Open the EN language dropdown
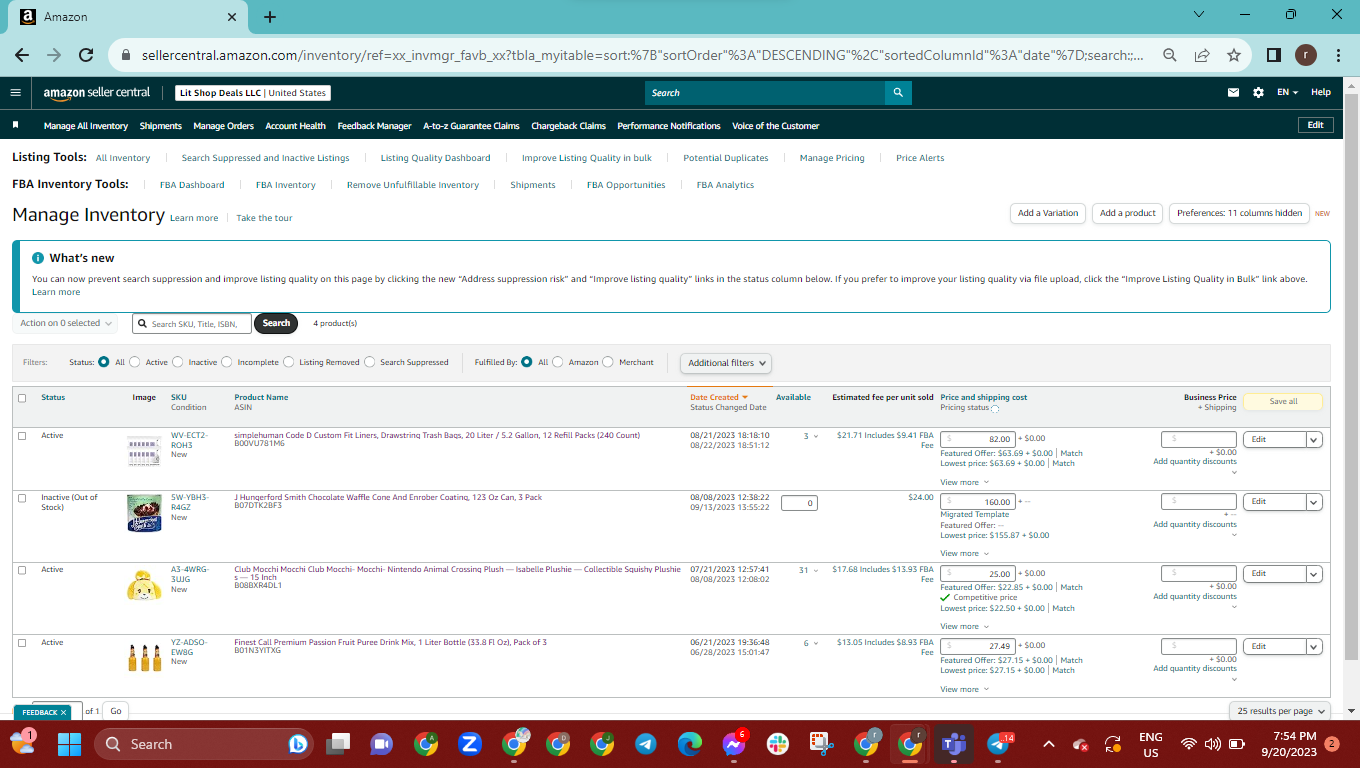 click(1287, 93)
